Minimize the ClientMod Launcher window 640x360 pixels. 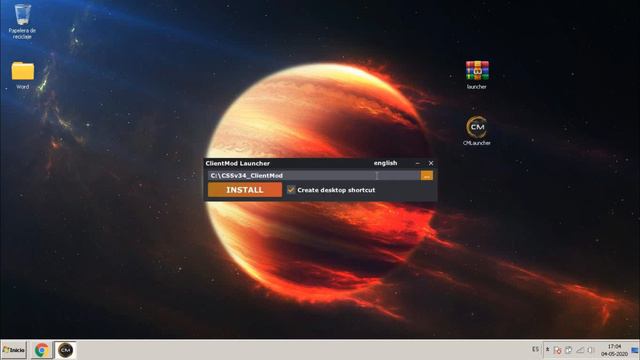click(x=417, y=163)
